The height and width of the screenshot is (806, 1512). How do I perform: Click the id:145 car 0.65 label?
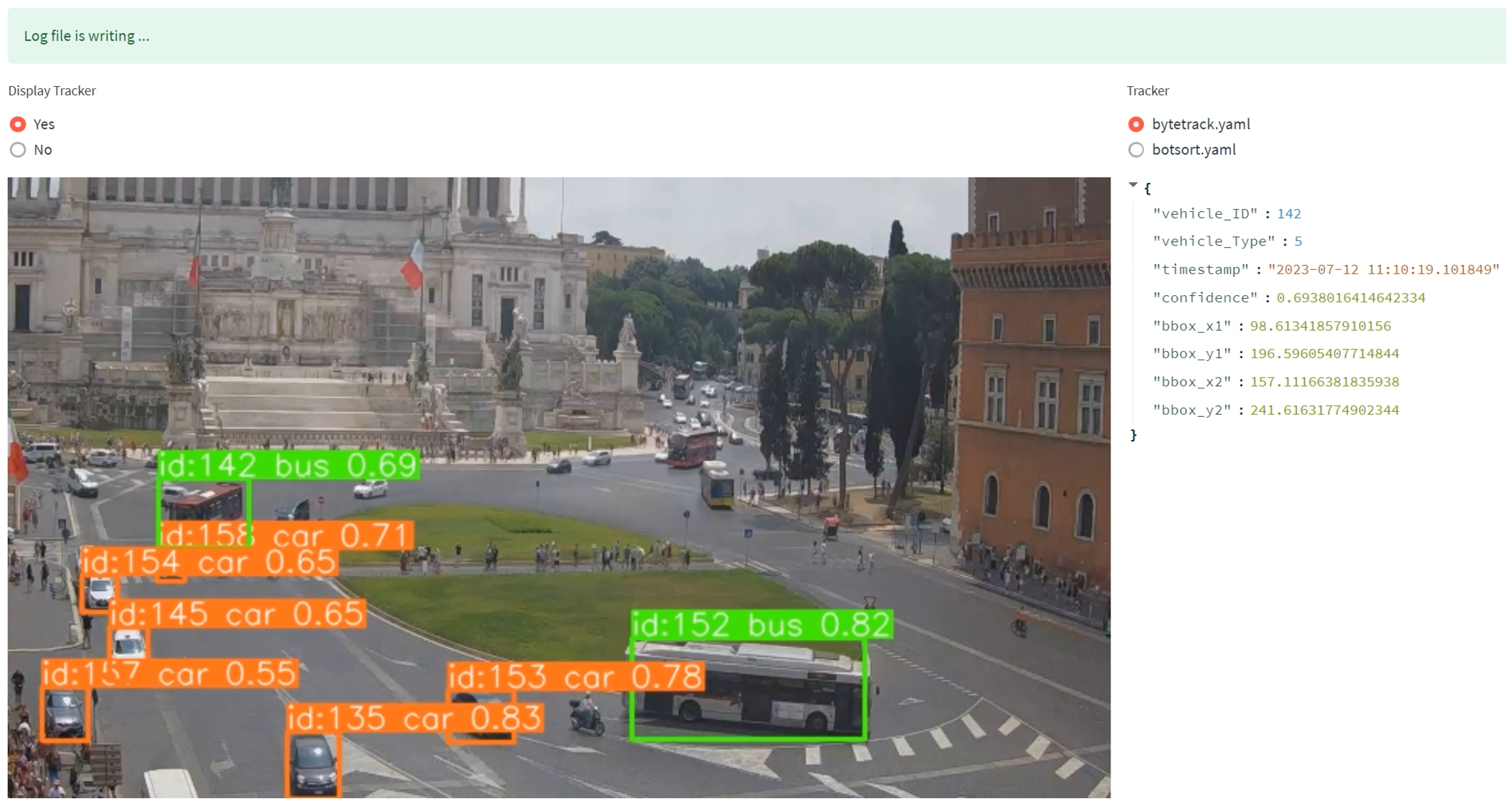pyautogui.click(x=237, y=614)
